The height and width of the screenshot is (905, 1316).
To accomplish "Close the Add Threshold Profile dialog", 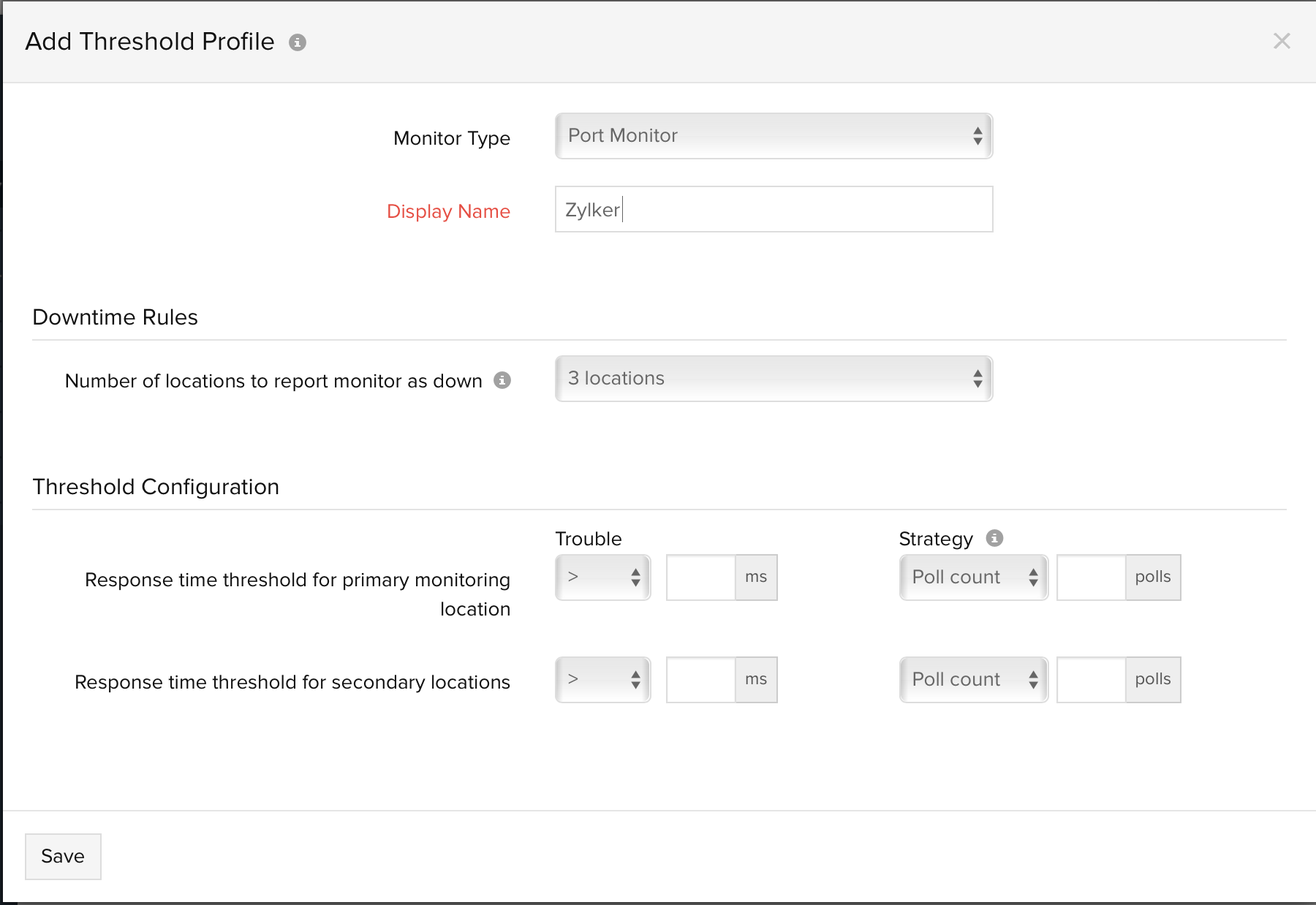I will [1282, 41].
